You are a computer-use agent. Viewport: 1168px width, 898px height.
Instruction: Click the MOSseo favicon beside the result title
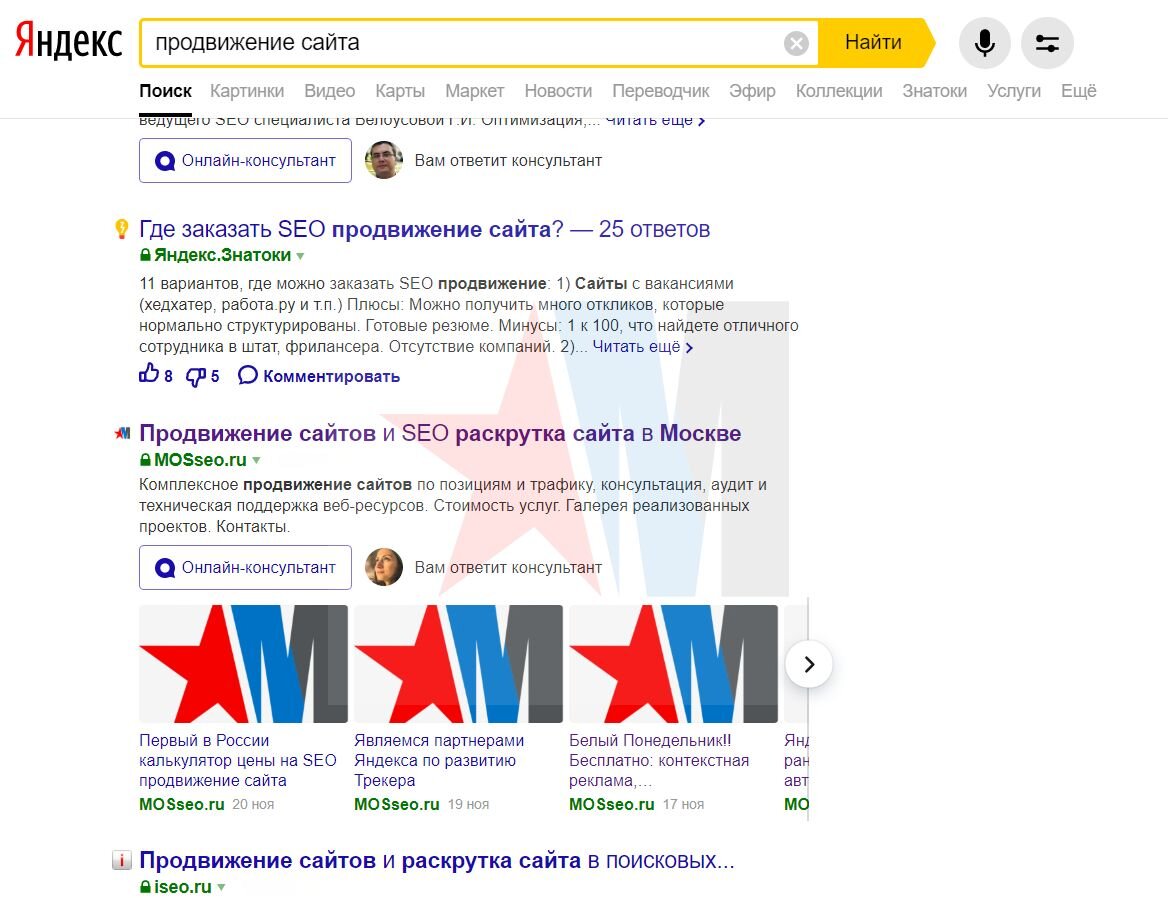[x=122, y=433]
